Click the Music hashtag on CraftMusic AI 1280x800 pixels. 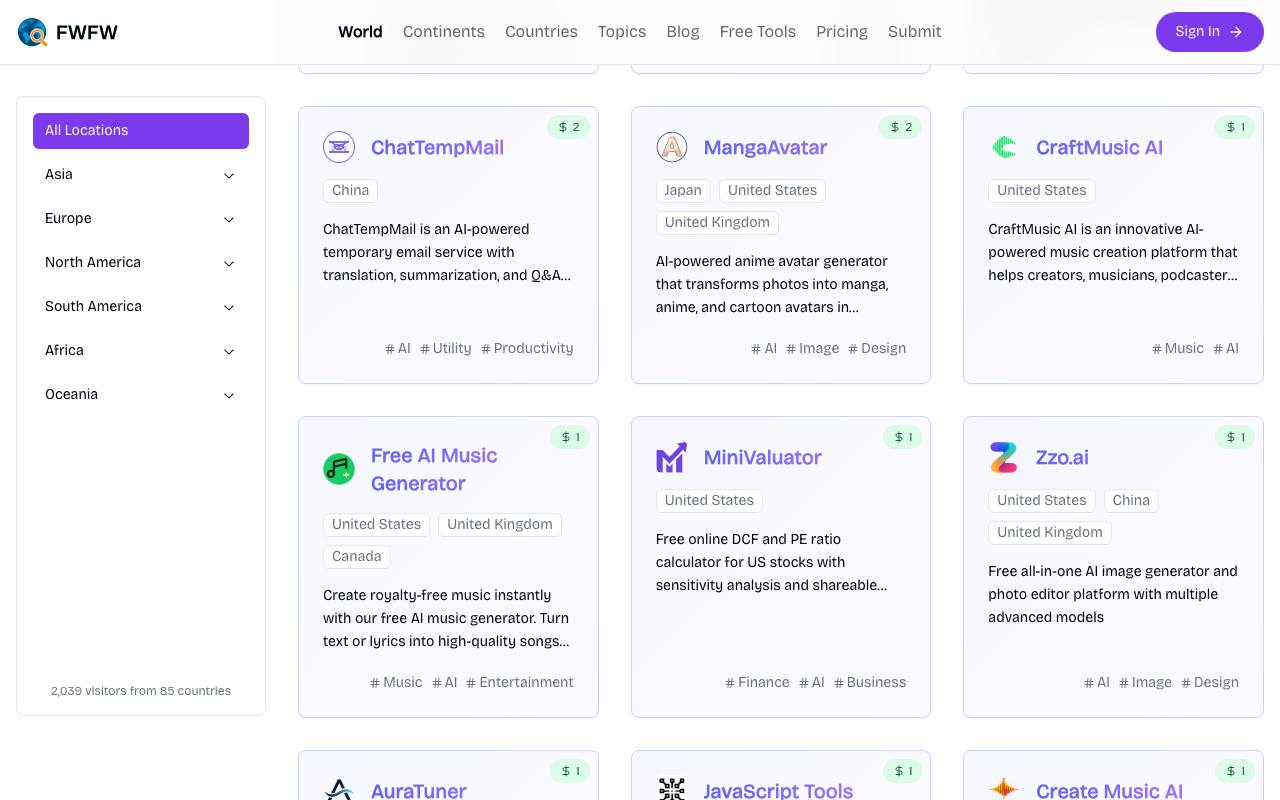pyautogui.click(x=1178, y=349)
